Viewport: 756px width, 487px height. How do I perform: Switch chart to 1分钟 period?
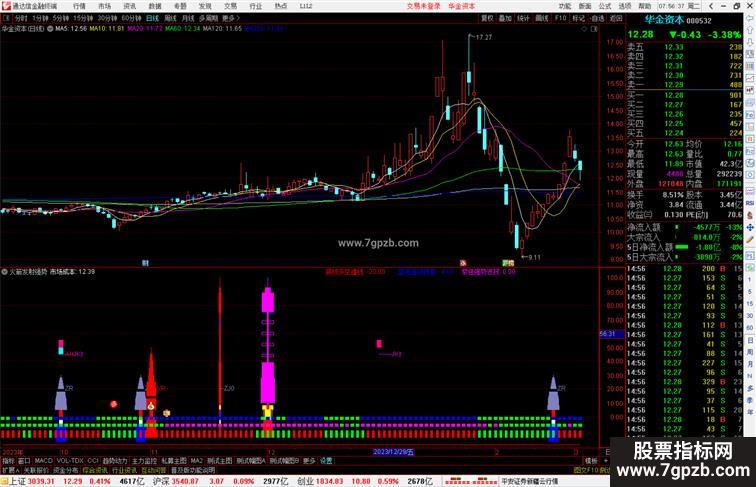coord(40,18)
